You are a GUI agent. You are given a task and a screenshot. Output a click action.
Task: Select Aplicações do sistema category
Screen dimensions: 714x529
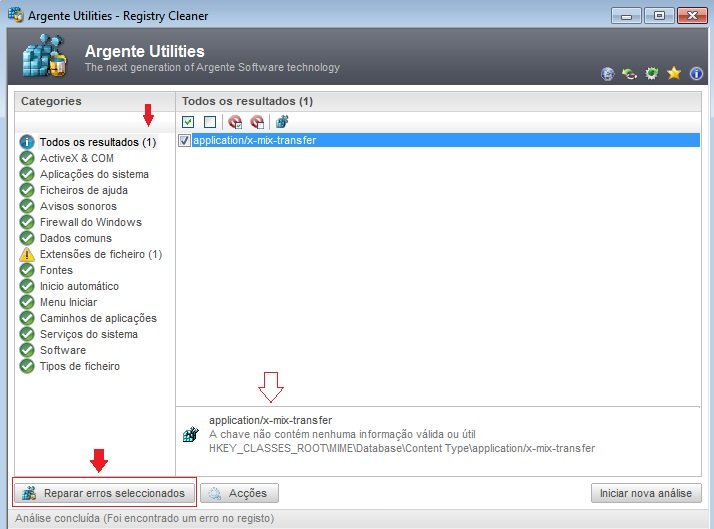click(94, 174)
